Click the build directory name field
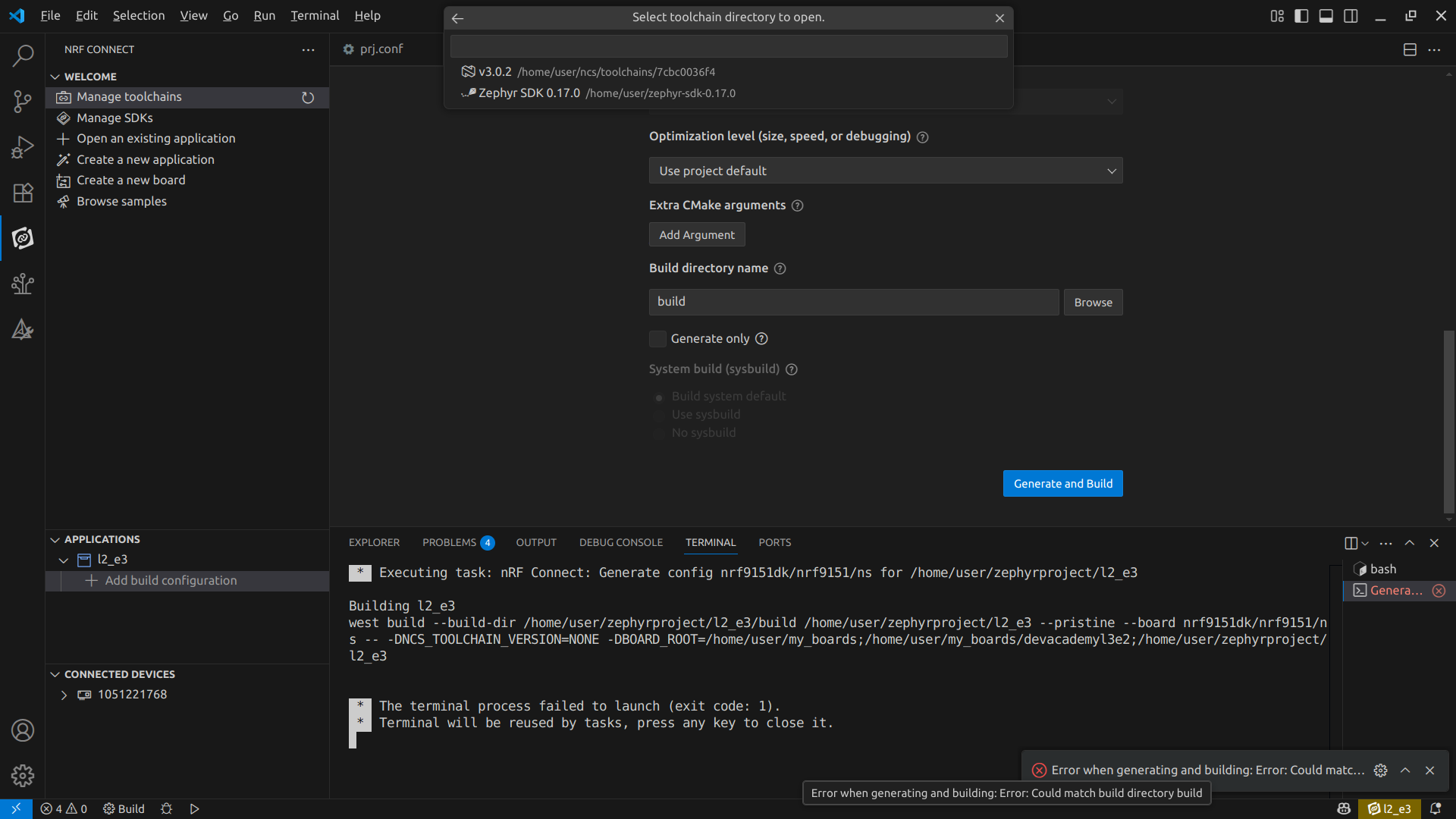 click(x=854, y=303)
